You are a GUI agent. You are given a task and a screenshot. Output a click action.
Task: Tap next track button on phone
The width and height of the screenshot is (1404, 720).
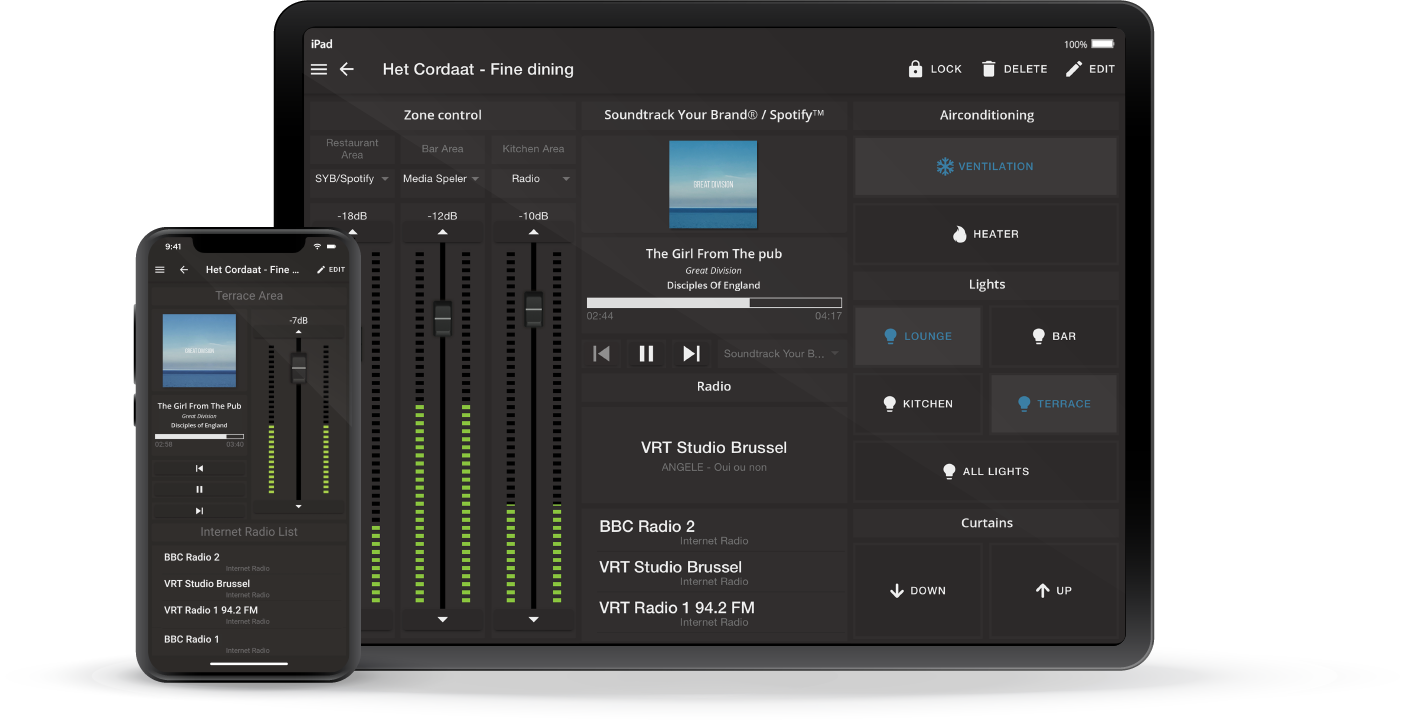199,510
